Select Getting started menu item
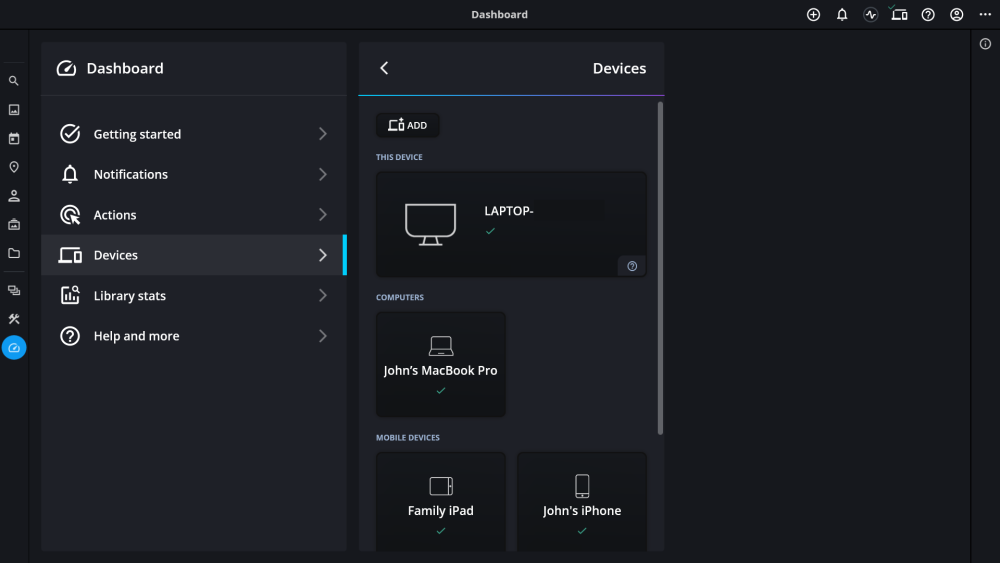This screenshot has height=563, width=1000. pyautogui.click(x=194, y=134)
